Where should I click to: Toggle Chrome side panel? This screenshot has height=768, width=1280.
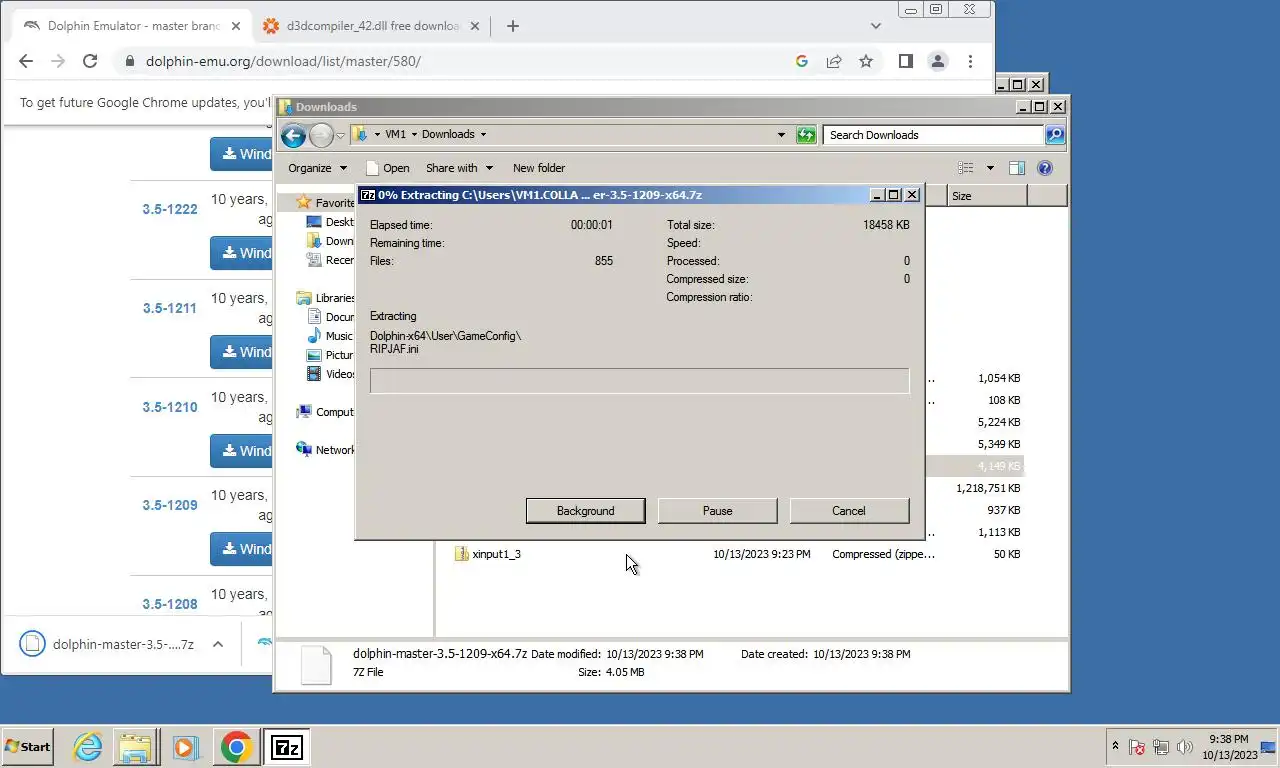point(905,61)
